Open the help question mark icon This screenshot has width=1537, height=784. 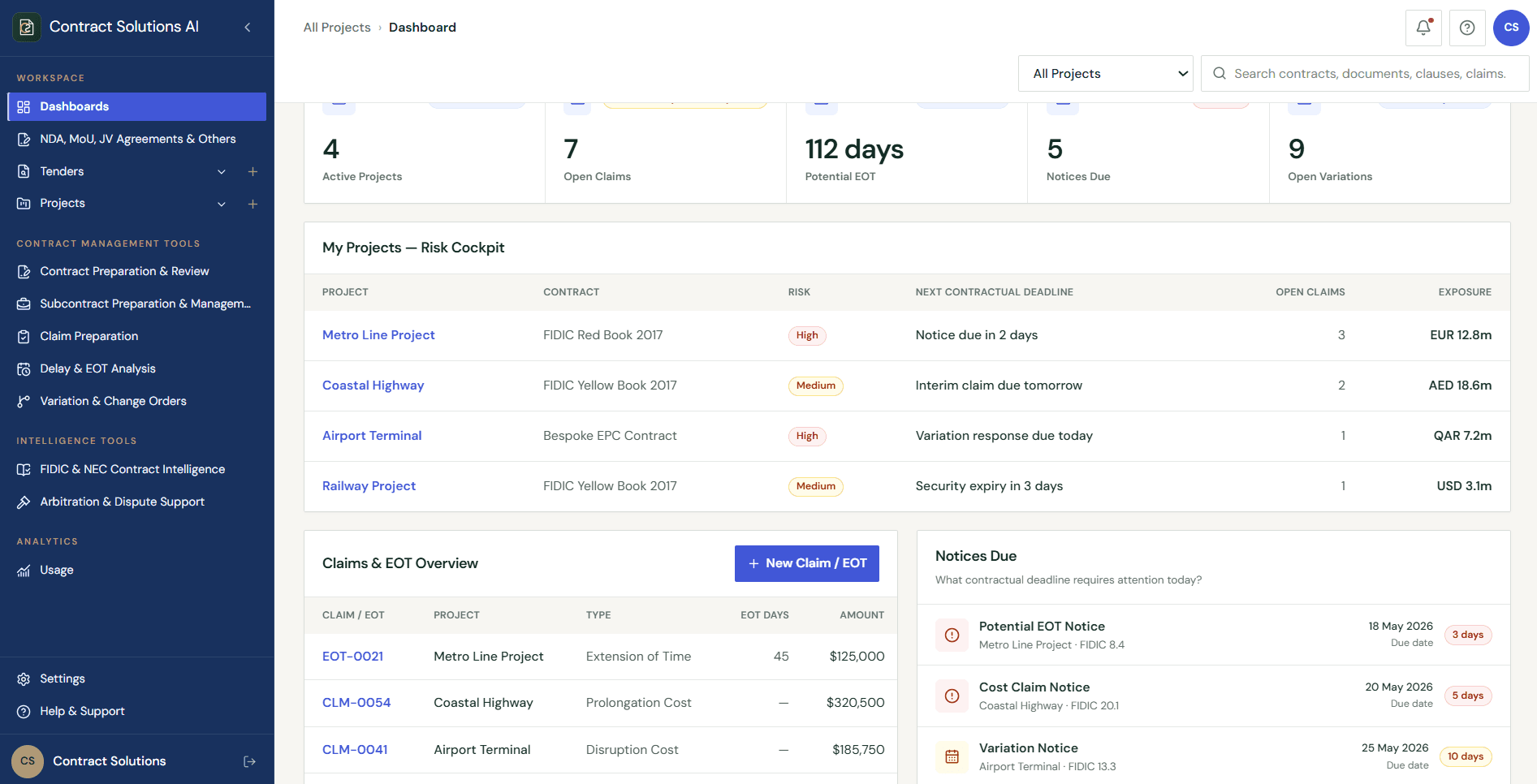1467,28
